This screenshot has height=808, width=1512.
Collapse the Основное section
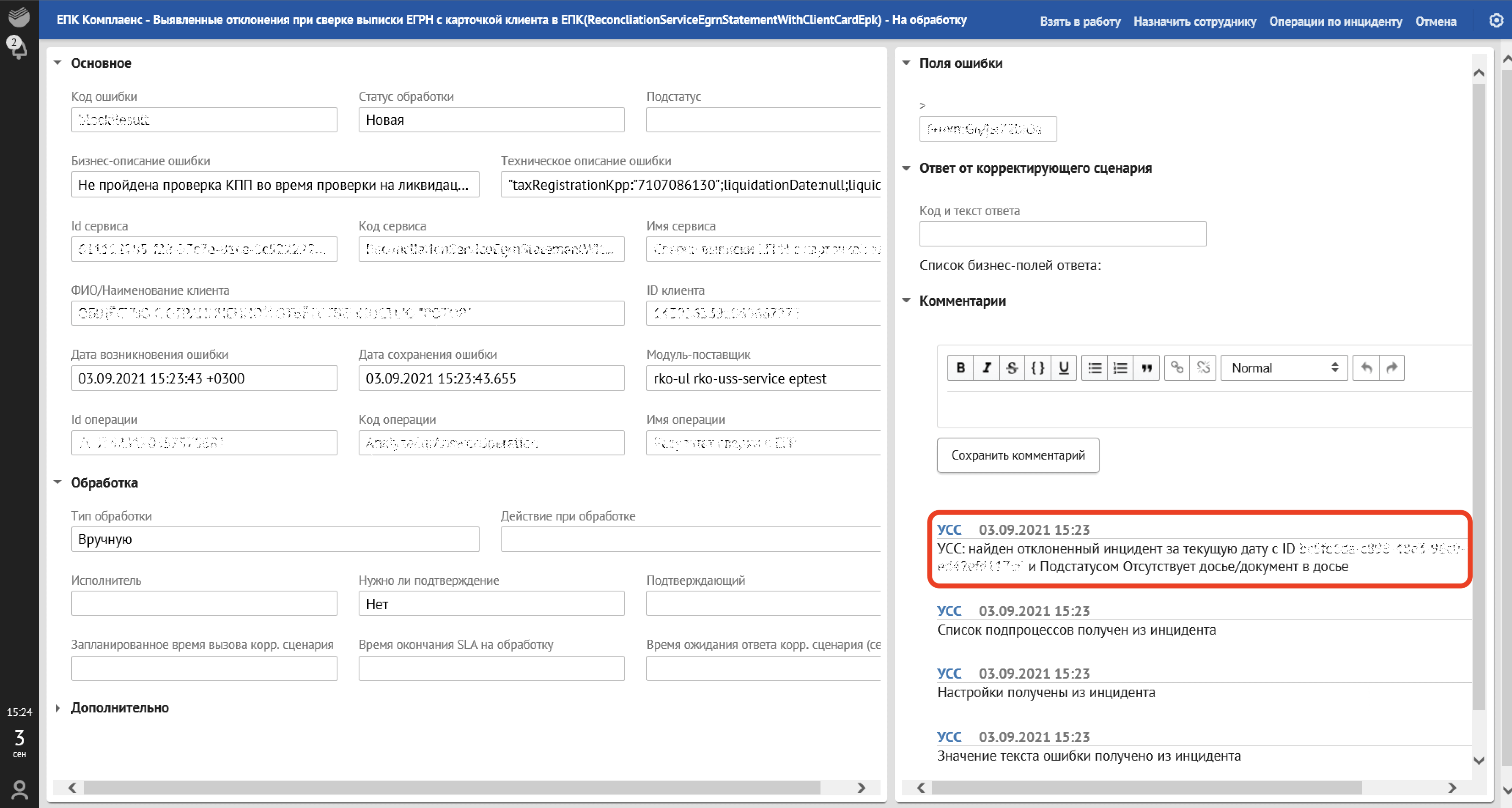coord(58,63)
